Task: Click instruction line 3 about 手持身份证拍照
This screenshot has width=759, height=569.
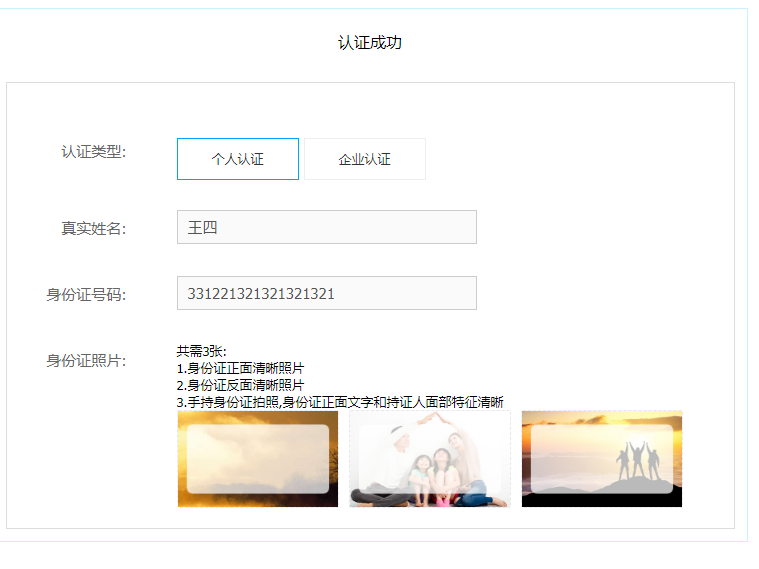Action: [x=339, y=402]
